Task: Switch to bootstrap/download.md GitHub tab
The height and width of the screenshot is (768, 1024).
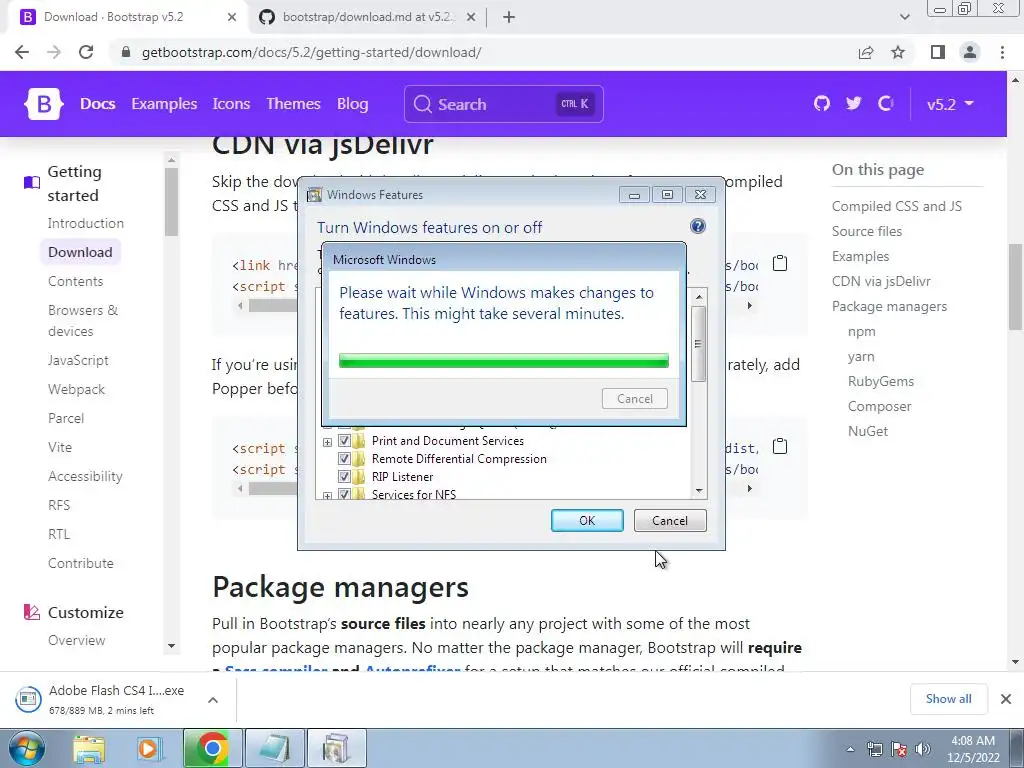Action: [x=368, y=18]
